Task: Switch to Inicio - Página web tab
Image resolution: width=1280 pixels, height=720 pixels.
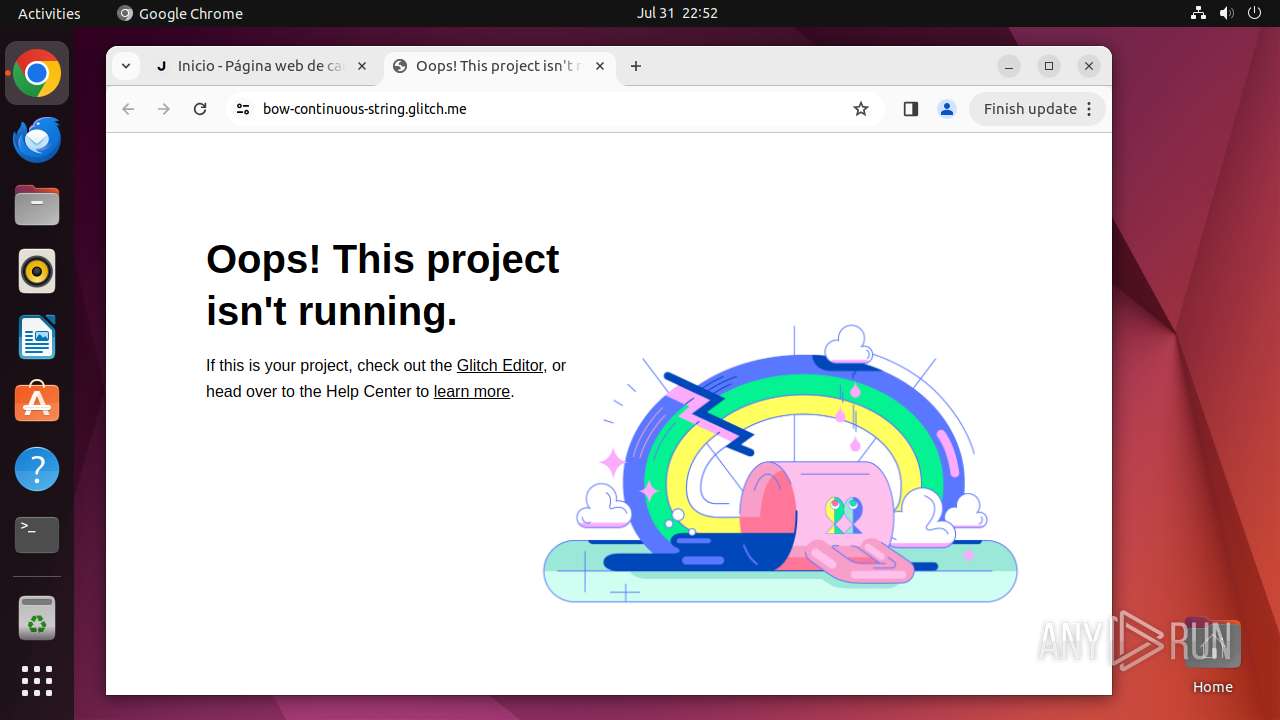Action: [261, 66]
